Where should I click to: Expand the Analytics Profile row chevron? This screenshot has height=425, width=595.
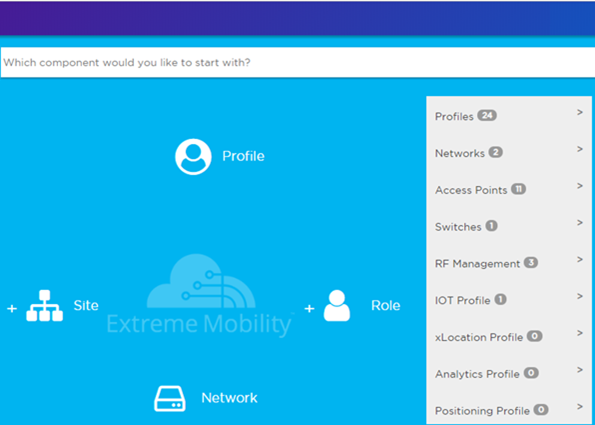[580, 370]
